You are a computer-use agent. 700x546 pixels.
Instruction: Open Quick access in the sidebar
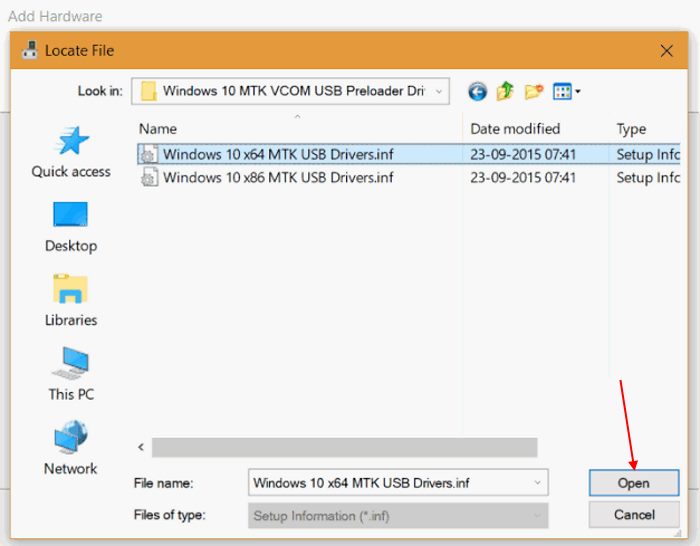pyautogui.click(x=71, y=152)
